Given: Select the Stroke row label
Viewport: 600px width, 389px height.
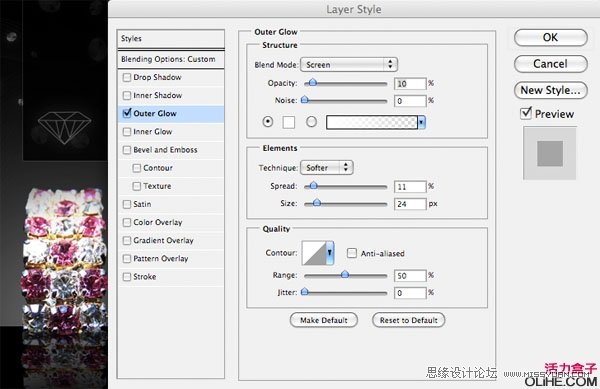Looking at the screenshot, I should point(145,277).
